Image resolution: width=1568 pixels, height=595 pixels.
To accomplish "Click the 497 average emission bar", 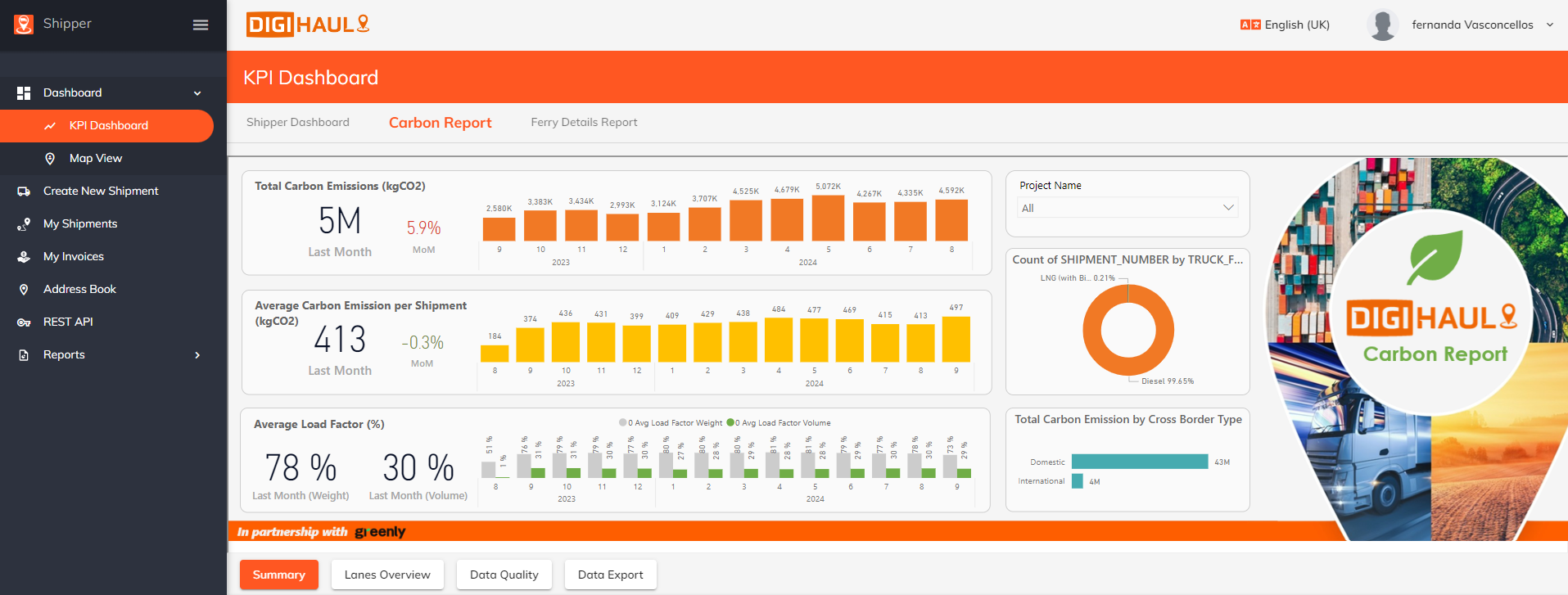I will point(956,339).
